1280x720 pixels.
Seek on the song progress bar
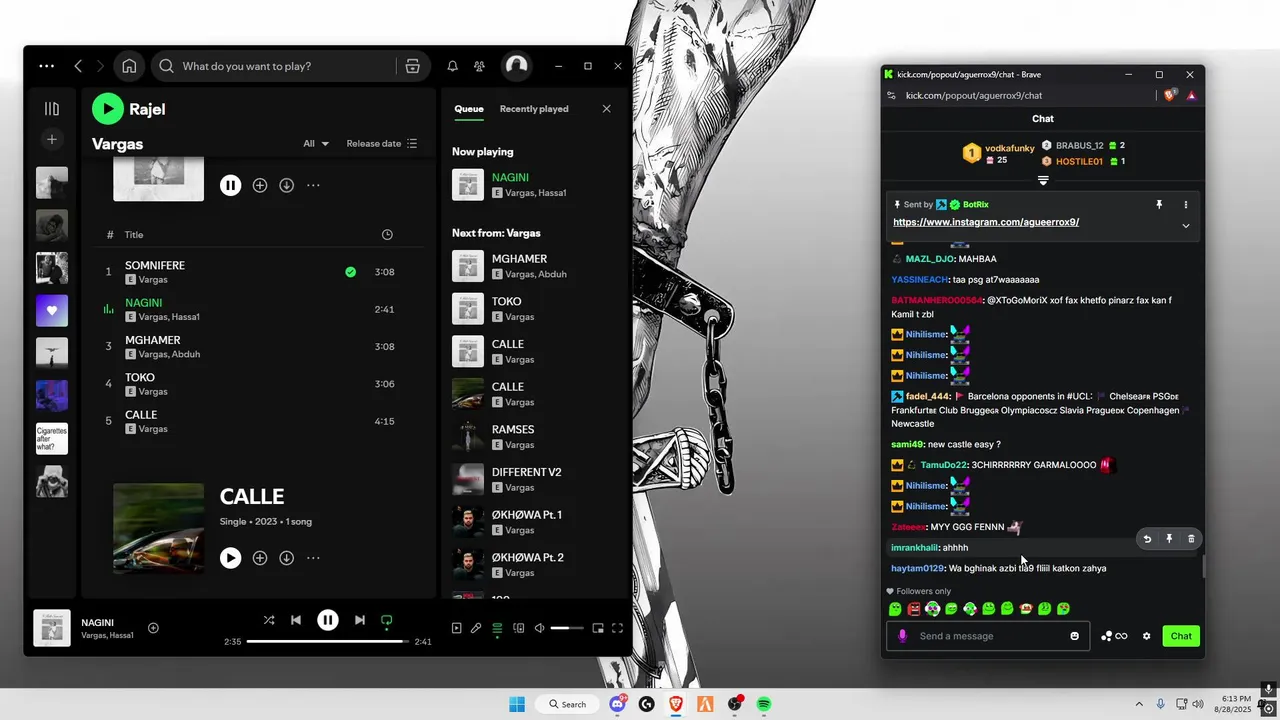point(328,642)
